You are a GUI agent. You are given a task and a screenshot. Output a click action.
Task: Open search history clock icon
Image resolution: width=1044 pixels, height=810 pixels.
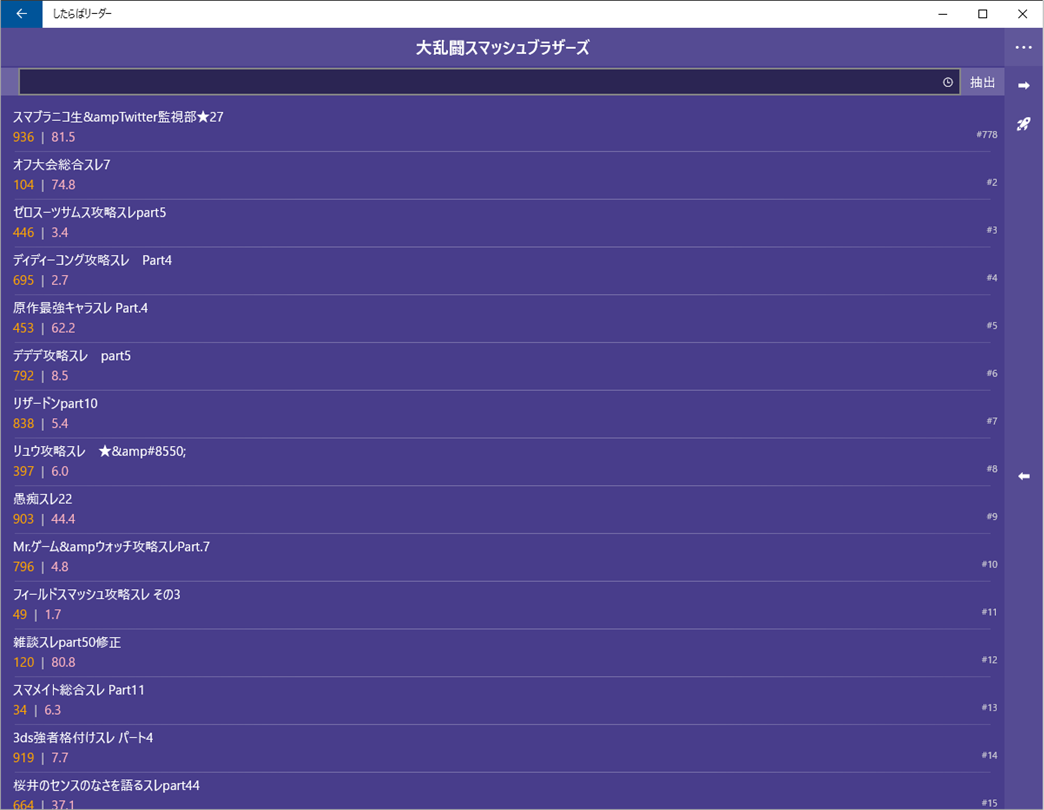point(947,82)
